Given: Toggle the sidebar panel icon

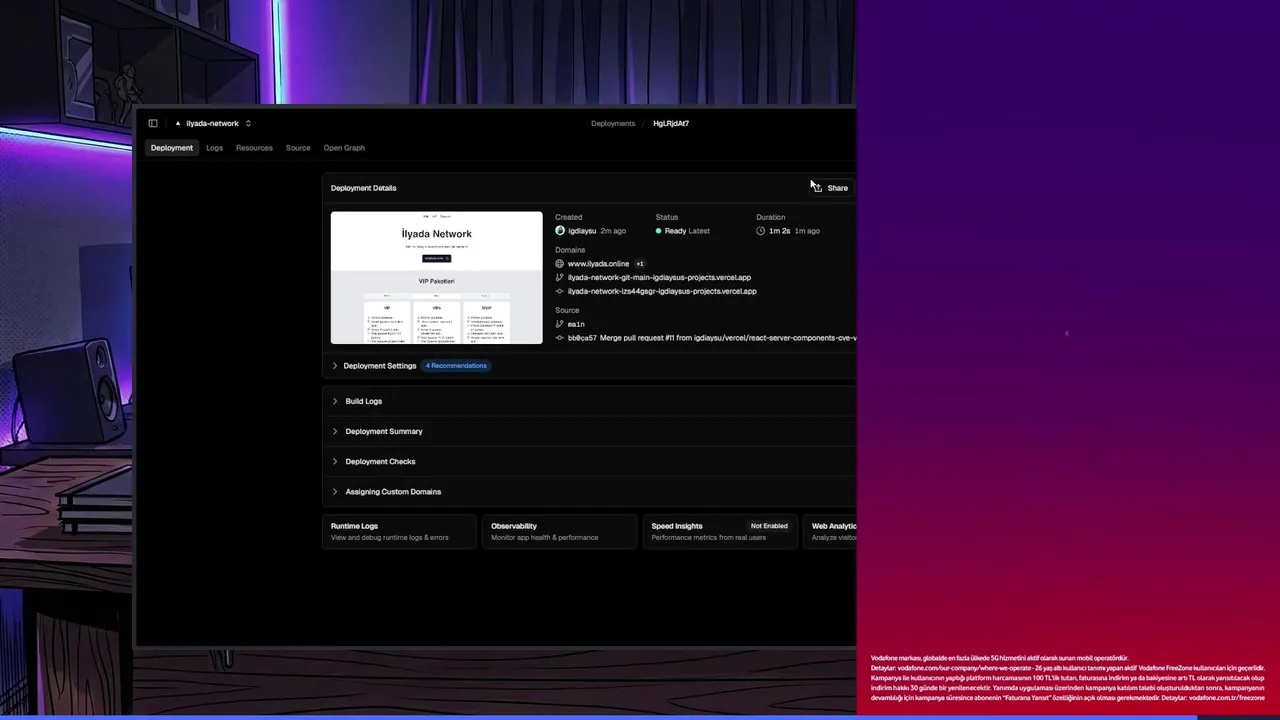Looking at the screenshot, I should (153, 123).
